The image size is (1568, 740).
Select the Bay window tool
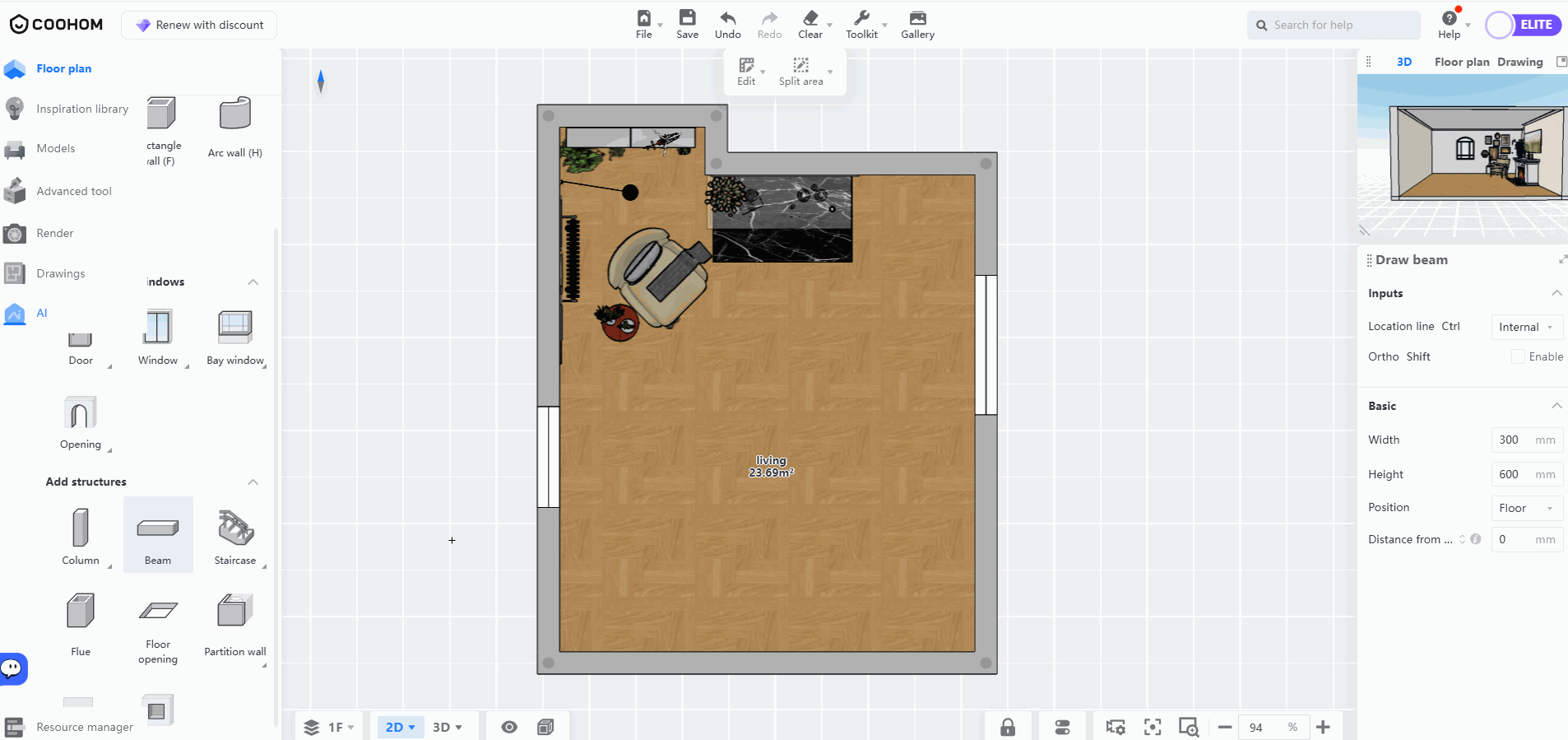click(235, 328)
